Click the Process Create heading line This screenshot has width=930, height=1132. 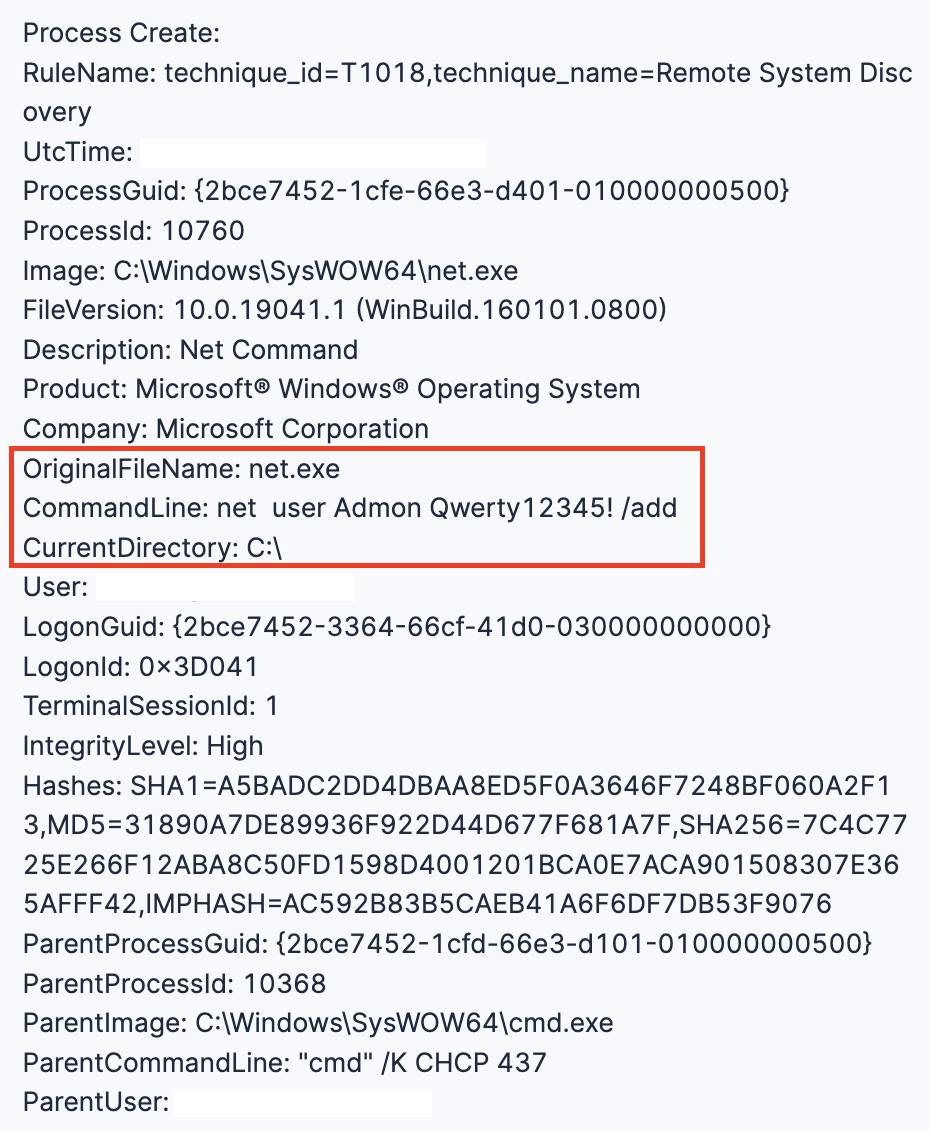tap(121, 33)
